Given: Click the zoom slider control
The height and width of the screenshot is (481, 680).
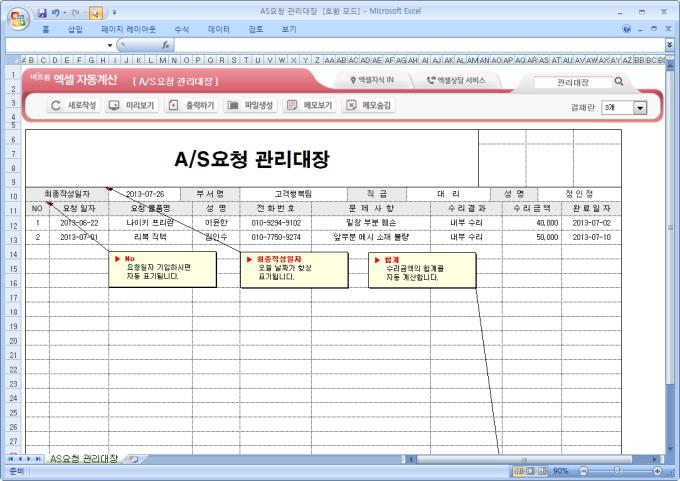Looking at the screenshot, I should 617,470.
